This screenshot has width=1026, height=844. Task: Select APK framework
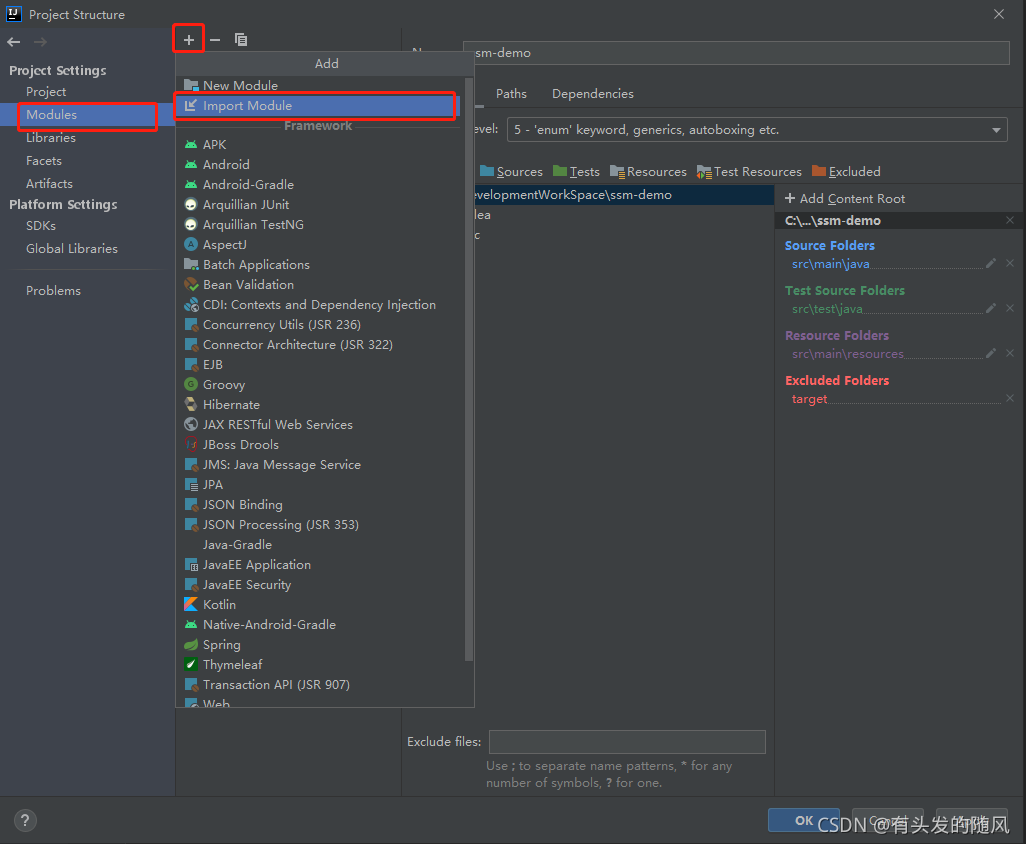tap(321, 145)
